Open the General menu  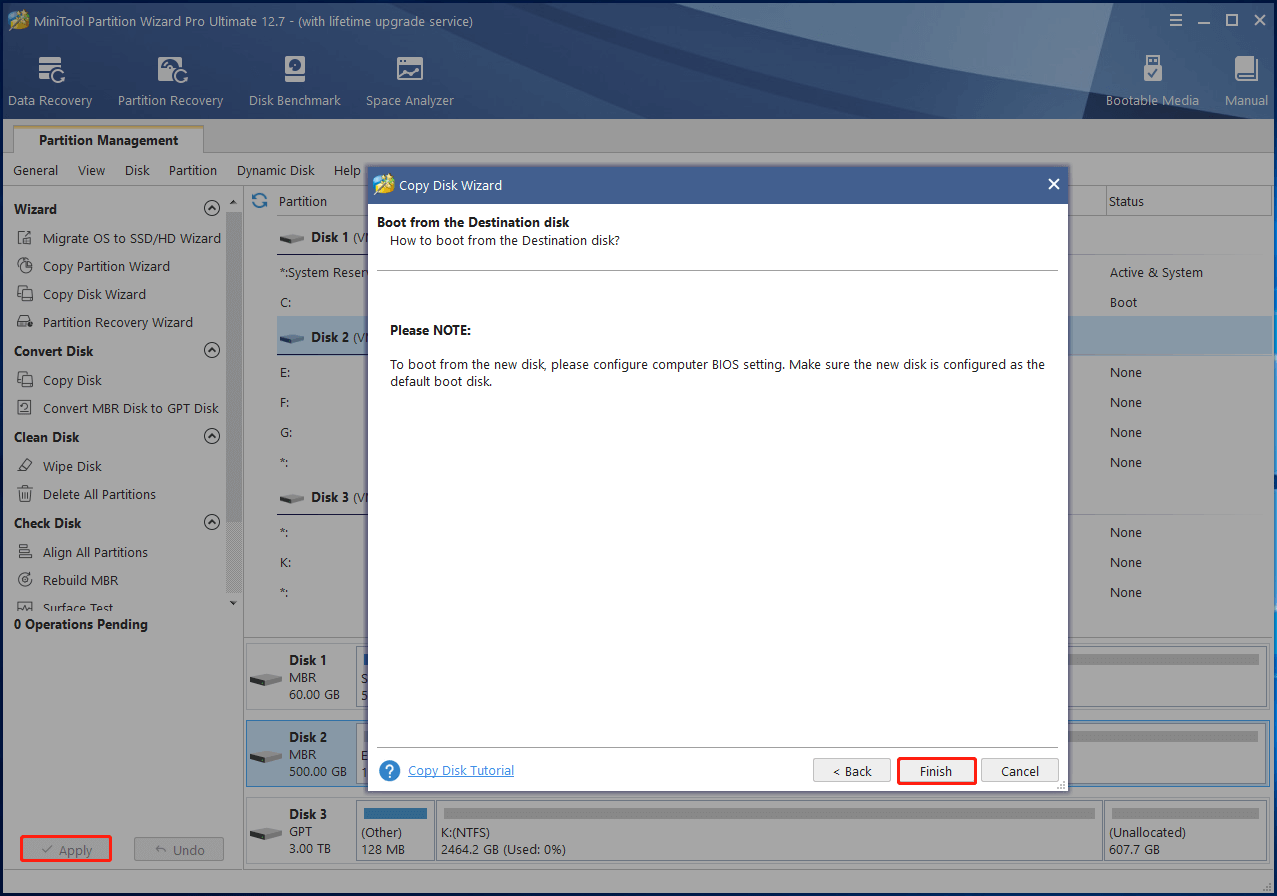coord(36,170)
